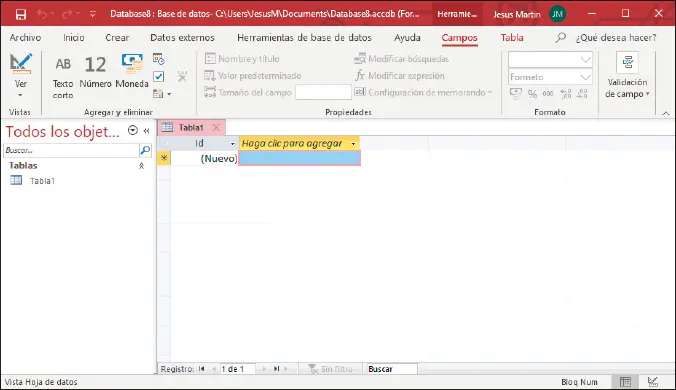Apply thousands separator format icon

[x=548, y=94]
